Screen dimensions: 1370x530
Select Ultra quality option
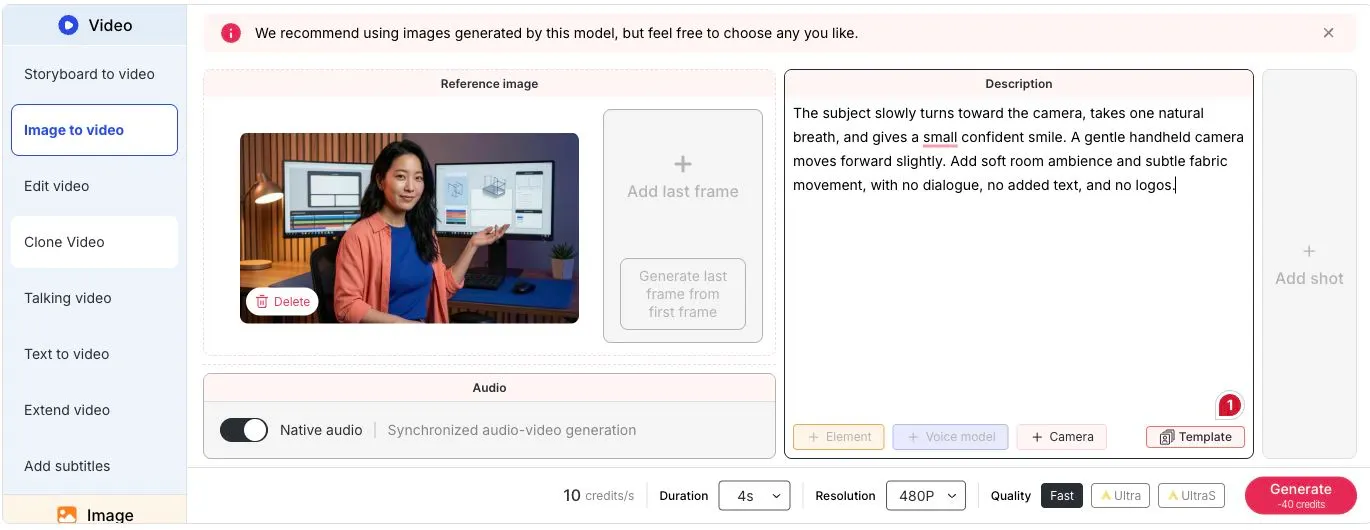click(x=1120, y=495)
